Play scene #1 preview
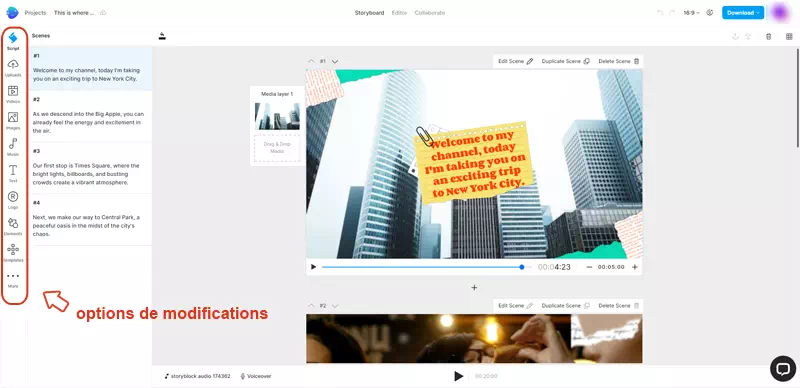 click(313, 267)
